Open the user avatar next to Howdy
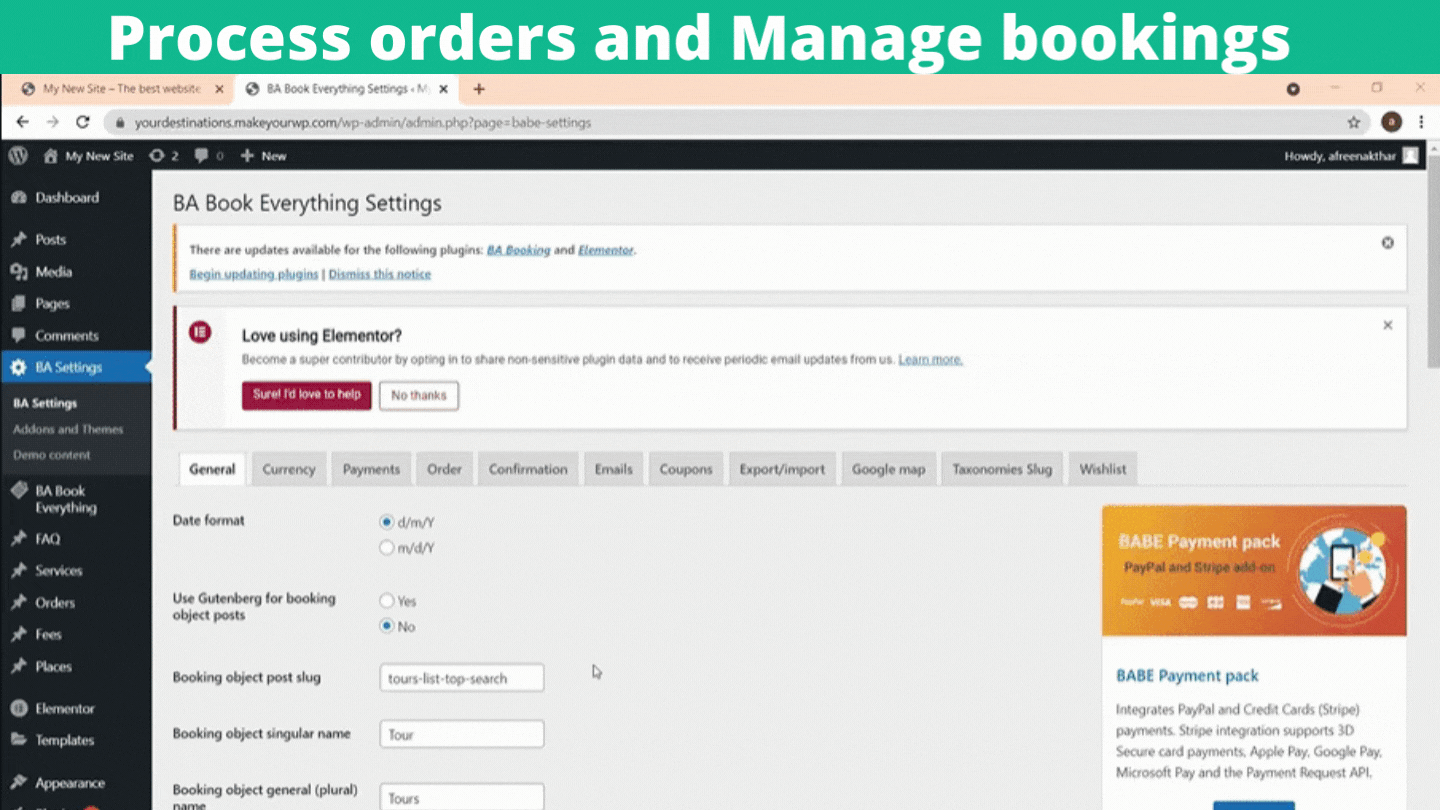Image resolution: width=1440 pixels, height=810 pixels. [1410, 156]
